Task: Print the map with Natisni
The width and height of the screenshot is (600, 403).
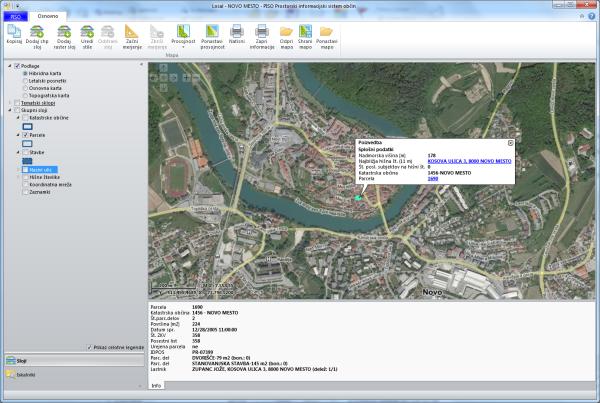Action: point(236,33)
